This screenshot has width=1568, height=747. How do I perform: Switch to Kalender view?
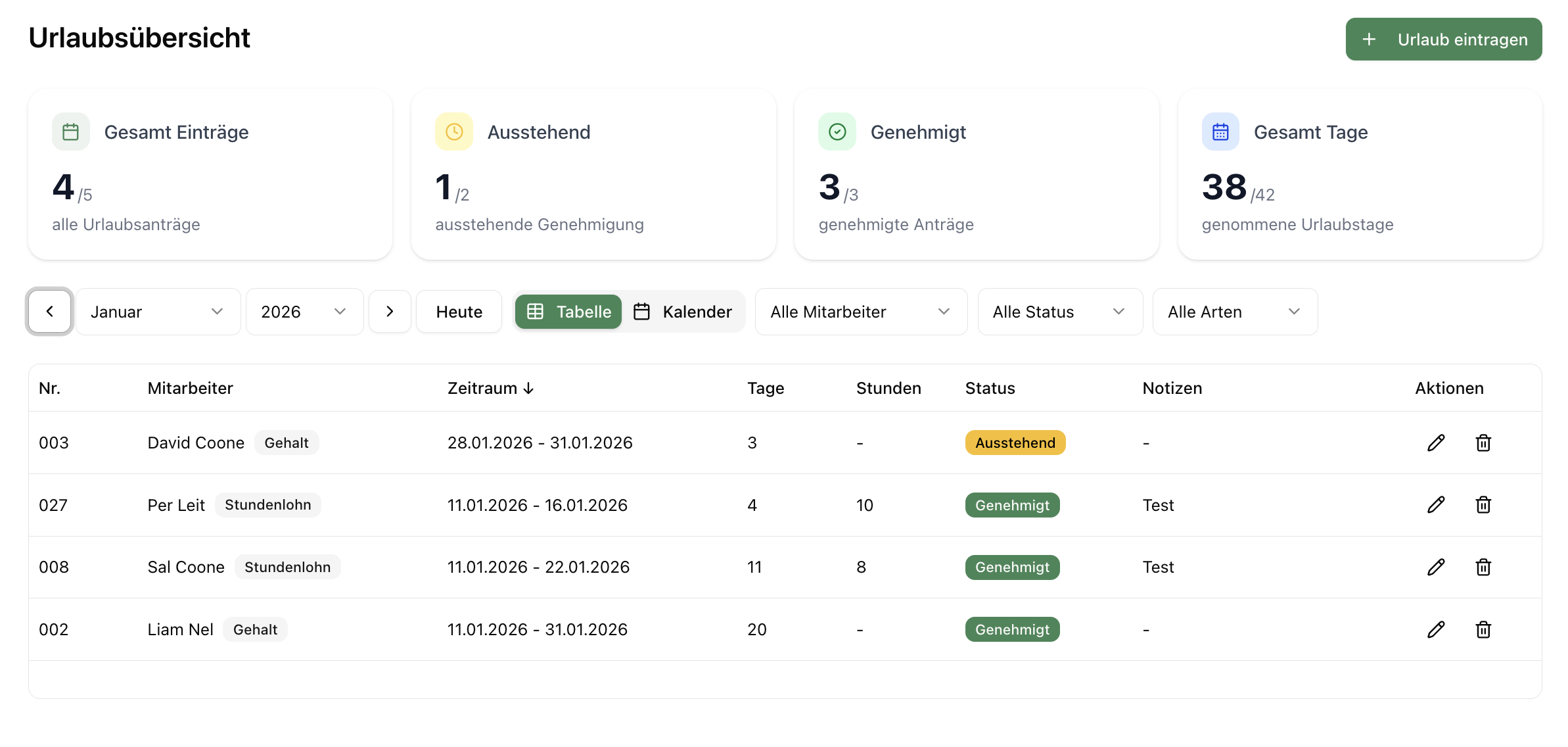(683, 312)
